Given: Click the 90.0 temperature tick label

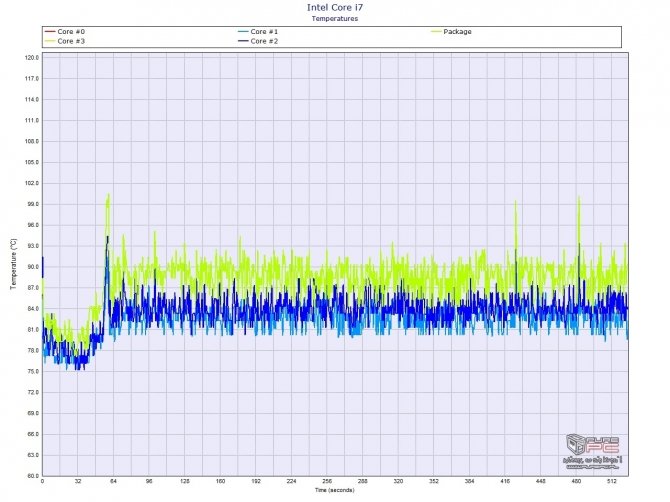Looking at the screenshot, I should click(x=32, y=267).
